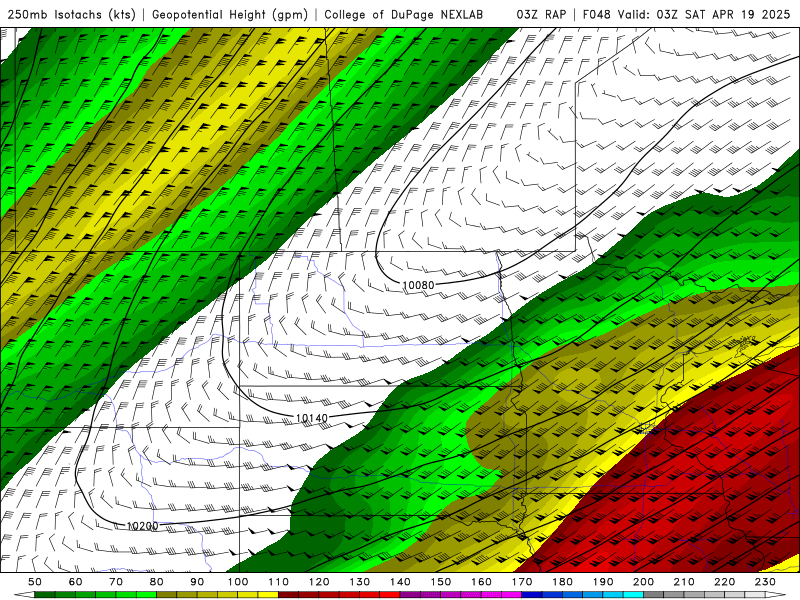Click the 160 knot scale label
Screen dimensions: 800x600
(x=481, y=582)
